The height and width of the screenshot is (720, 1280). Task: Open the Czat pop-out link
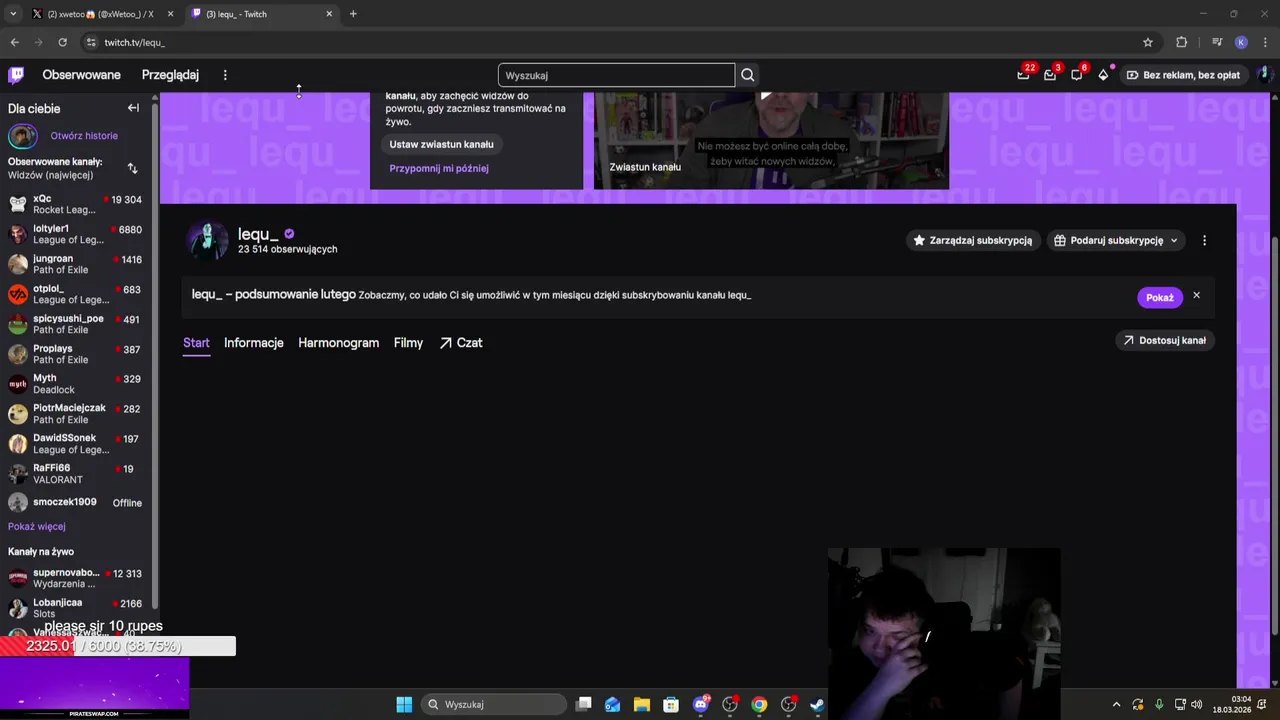point(461,343)
